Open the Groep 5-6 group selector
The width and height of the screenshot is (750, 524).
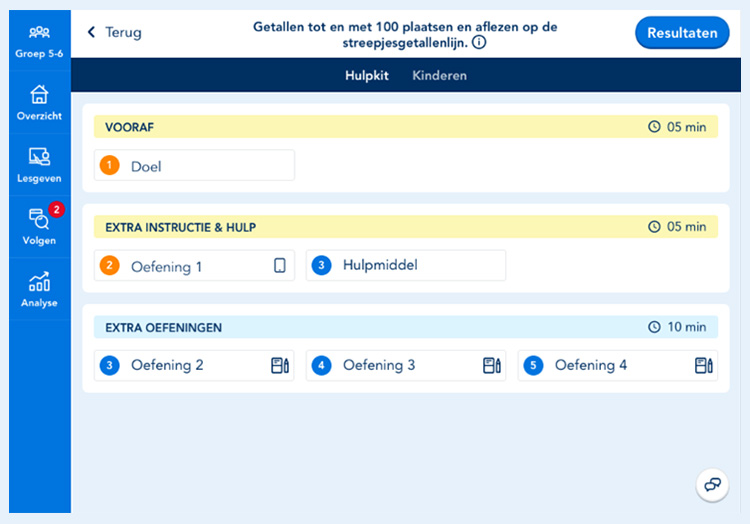tap(39, 42)
